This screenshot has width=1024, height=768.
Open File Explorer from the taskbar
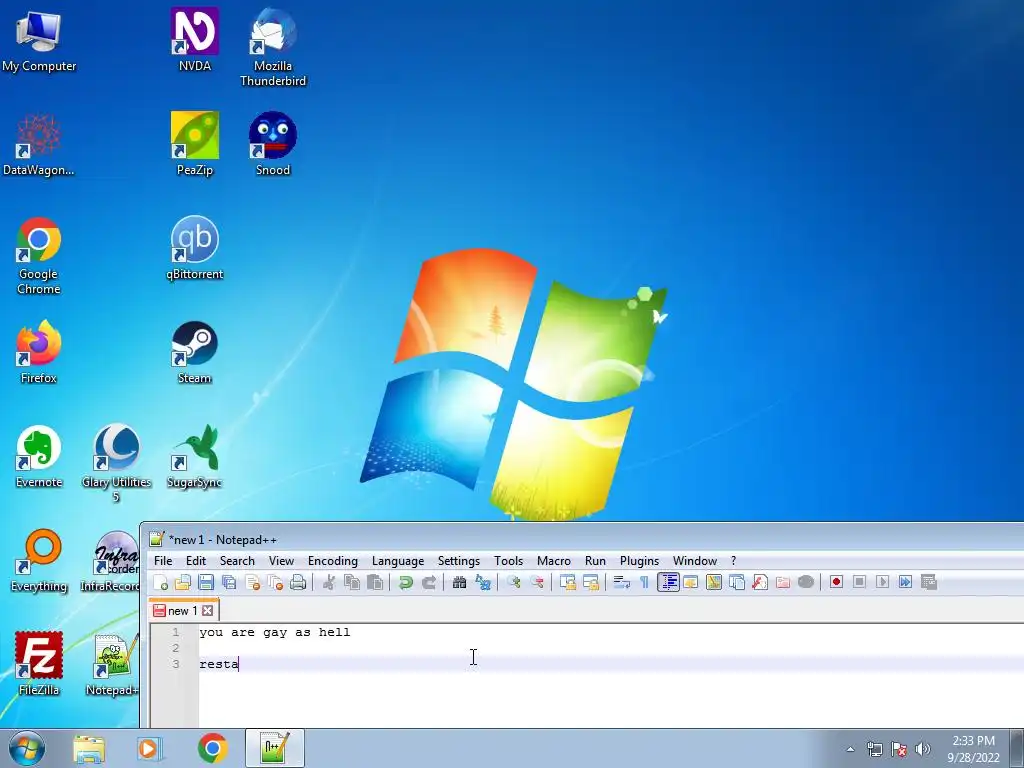pyautogui.click(x=89, y=748)
